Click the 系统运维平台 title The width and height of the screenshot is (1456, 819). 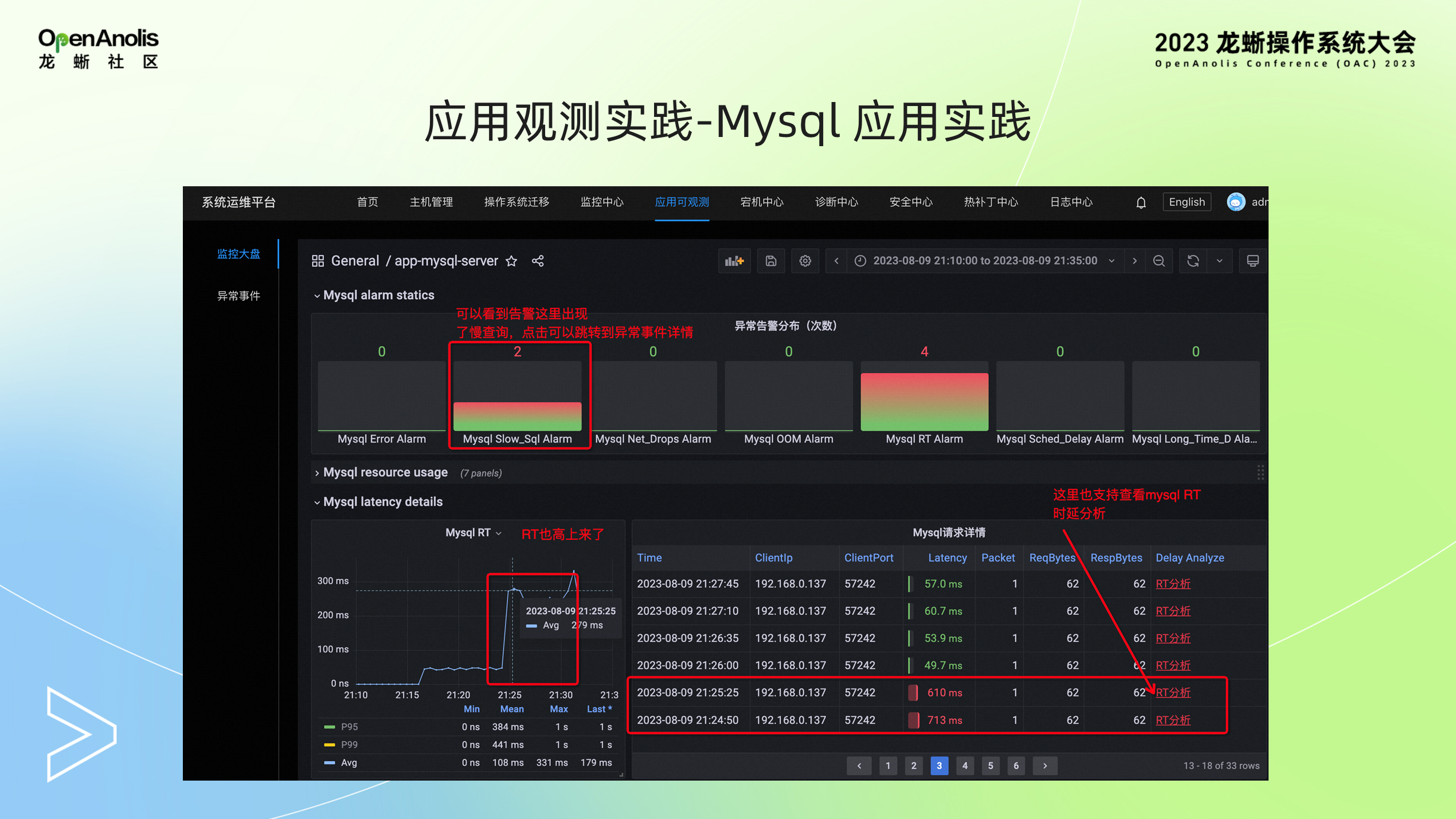(238, 202)
